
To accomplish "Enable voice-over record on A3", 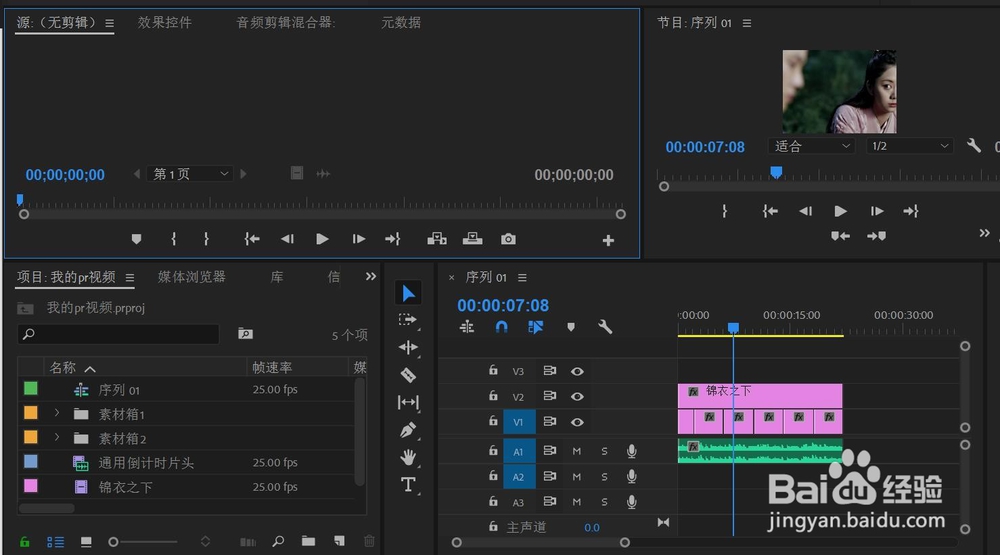I will coord(631,502).
